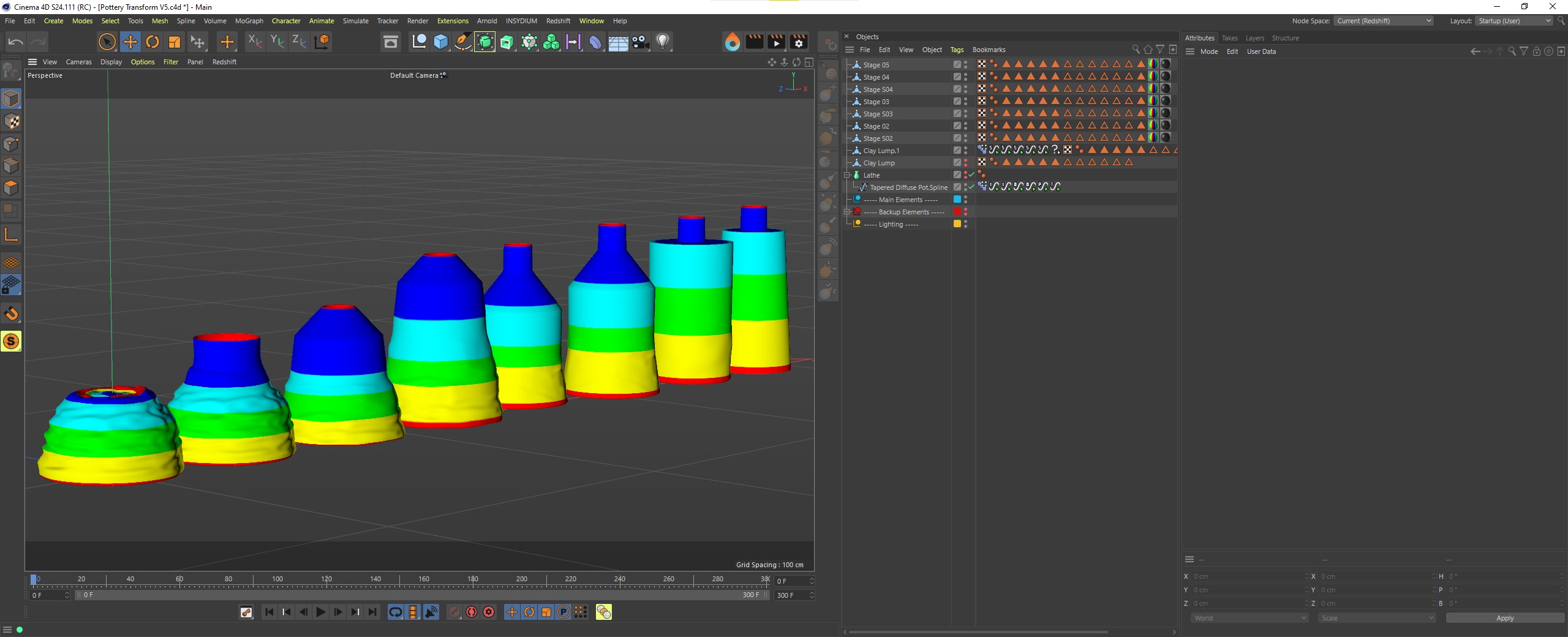Screen dimensions: 1568x637
Task: Open the Node Space dropdown
Action: pos(1384,21)
